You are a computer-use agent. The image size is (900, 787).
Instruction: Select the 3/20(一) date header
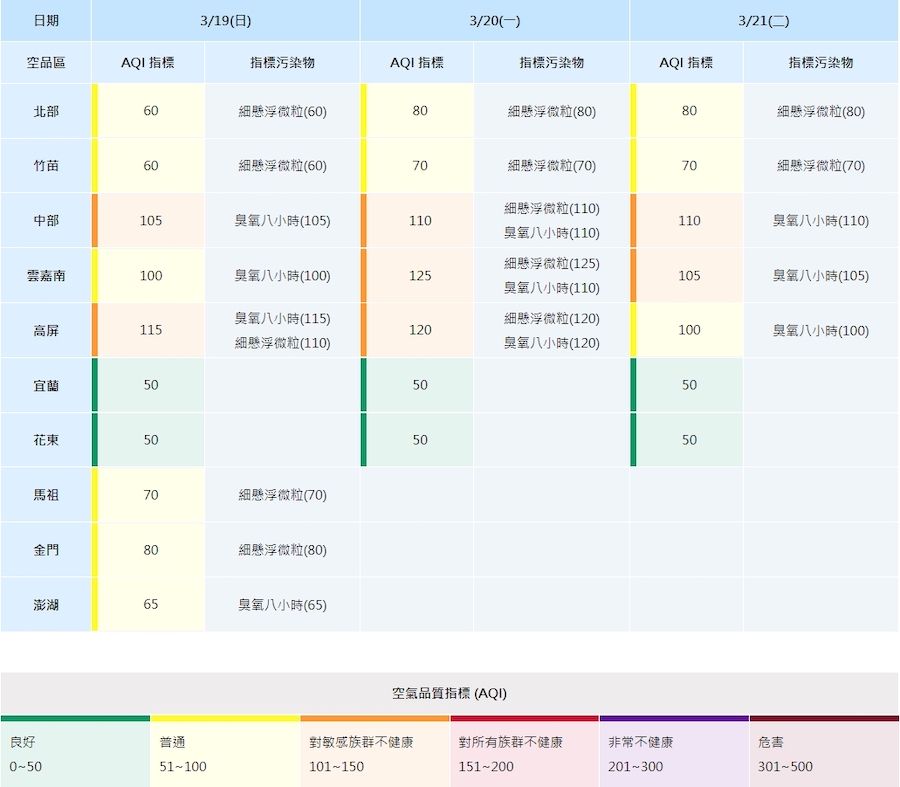[x=495, y=21]
